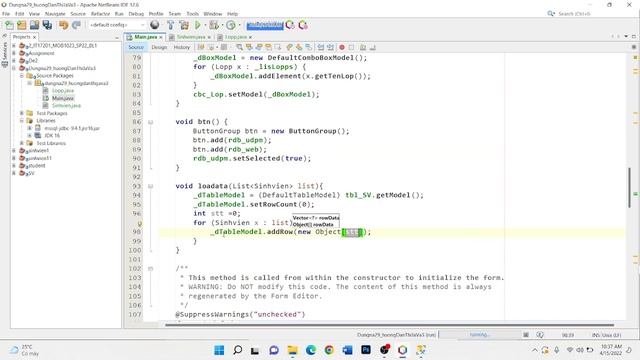Click the Save All toolbar icon
The height and width of the screenshot is (360, 640).
click(x=47, y=25)
